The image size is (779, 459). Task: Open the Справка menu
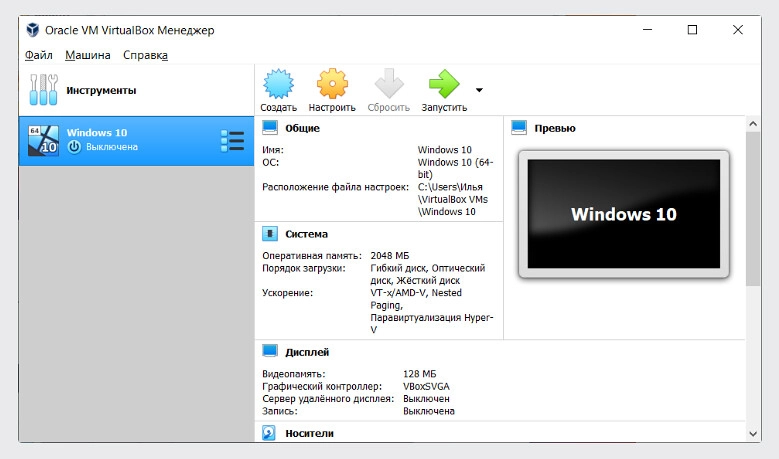146,55
